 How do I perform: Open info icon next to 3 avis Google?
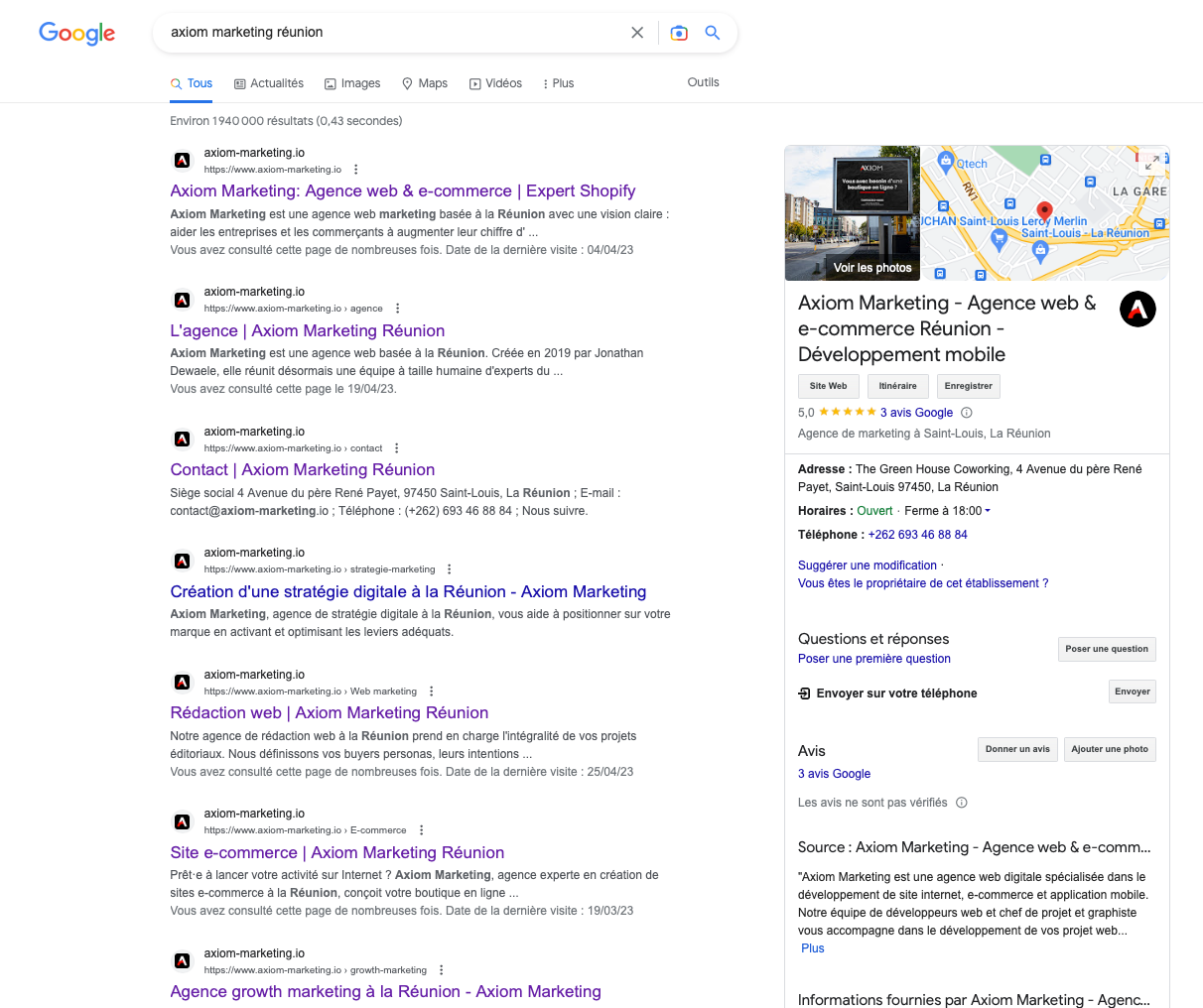tap(967, 413)
